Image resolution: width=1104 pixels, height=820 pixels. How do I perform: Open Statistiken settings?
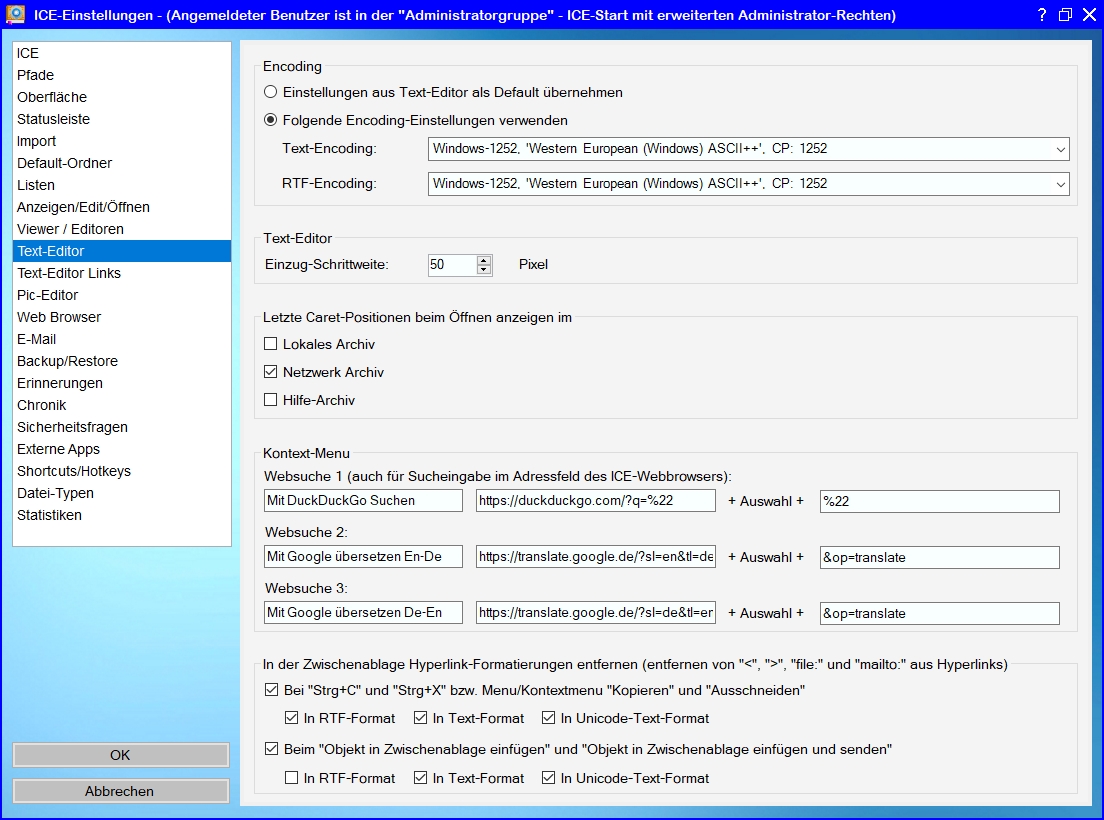(x=122, y=515)
